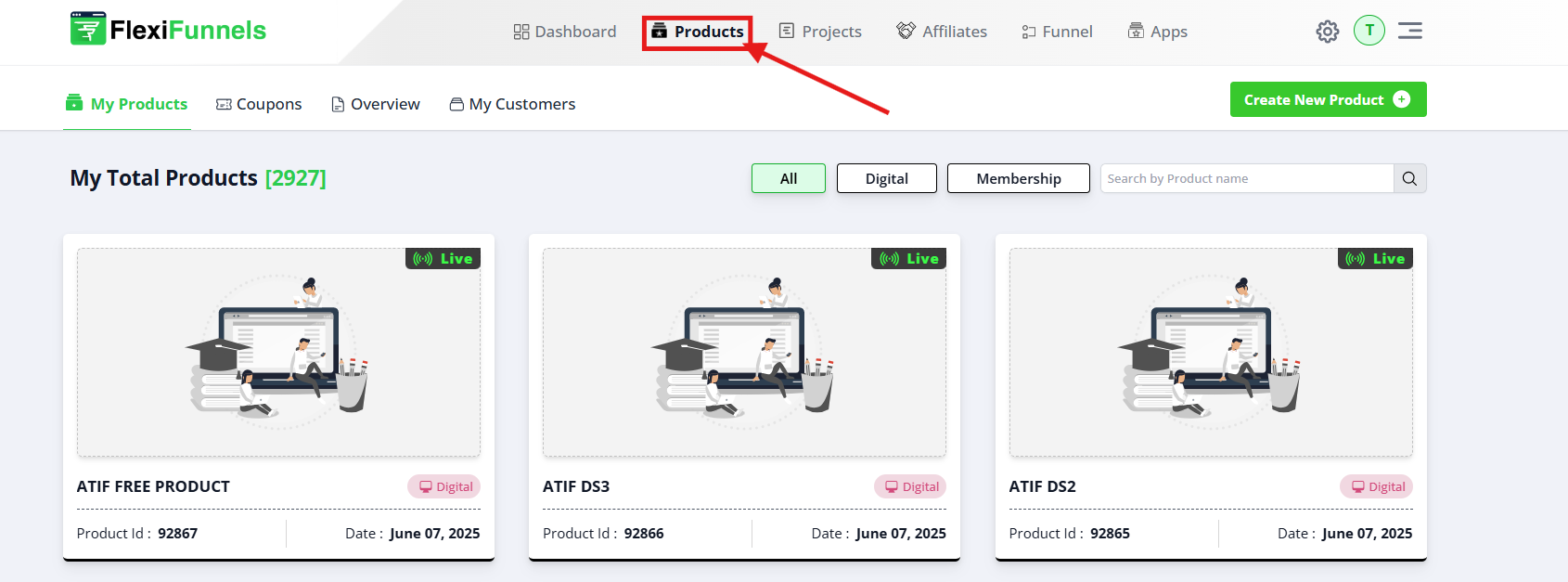The width and height of the screenshot is (1568, 582).
Task: Click the ATIF DS3 title
Action: click(x=576, y=486)
